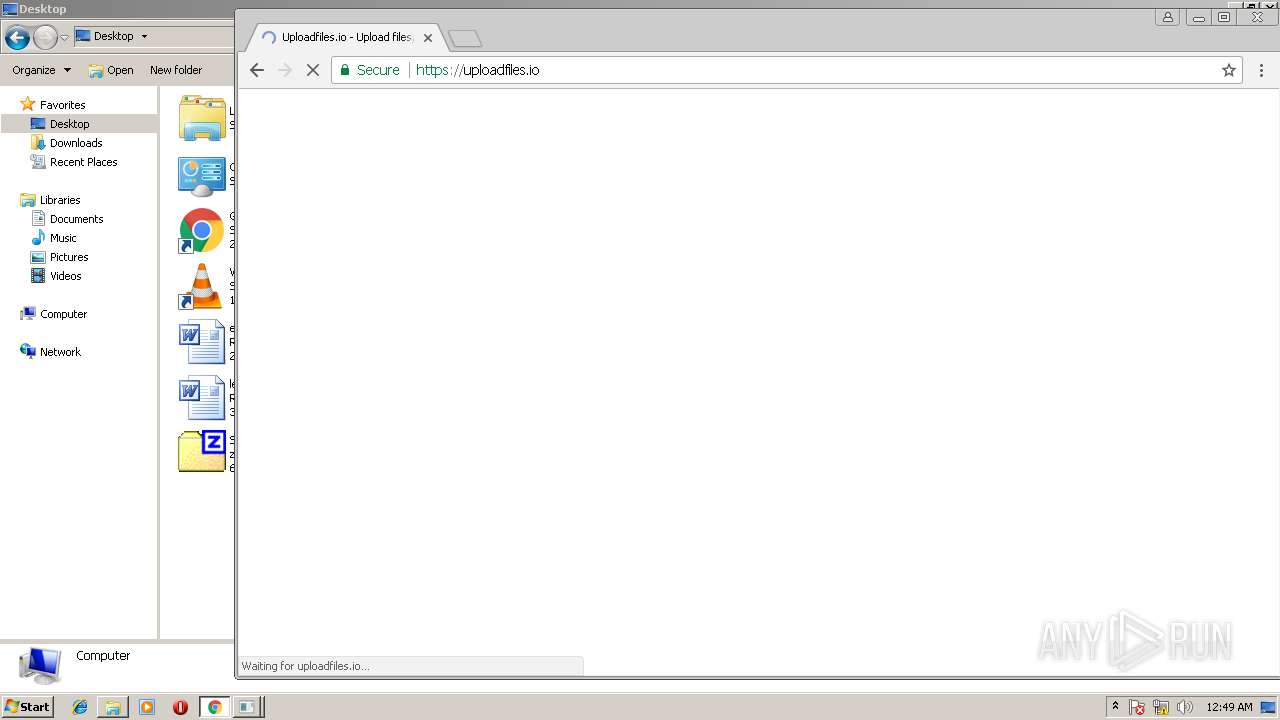Select the Google Chrome shortcut icon
This screenshot has width=1280, height=720.
[202, 231]
